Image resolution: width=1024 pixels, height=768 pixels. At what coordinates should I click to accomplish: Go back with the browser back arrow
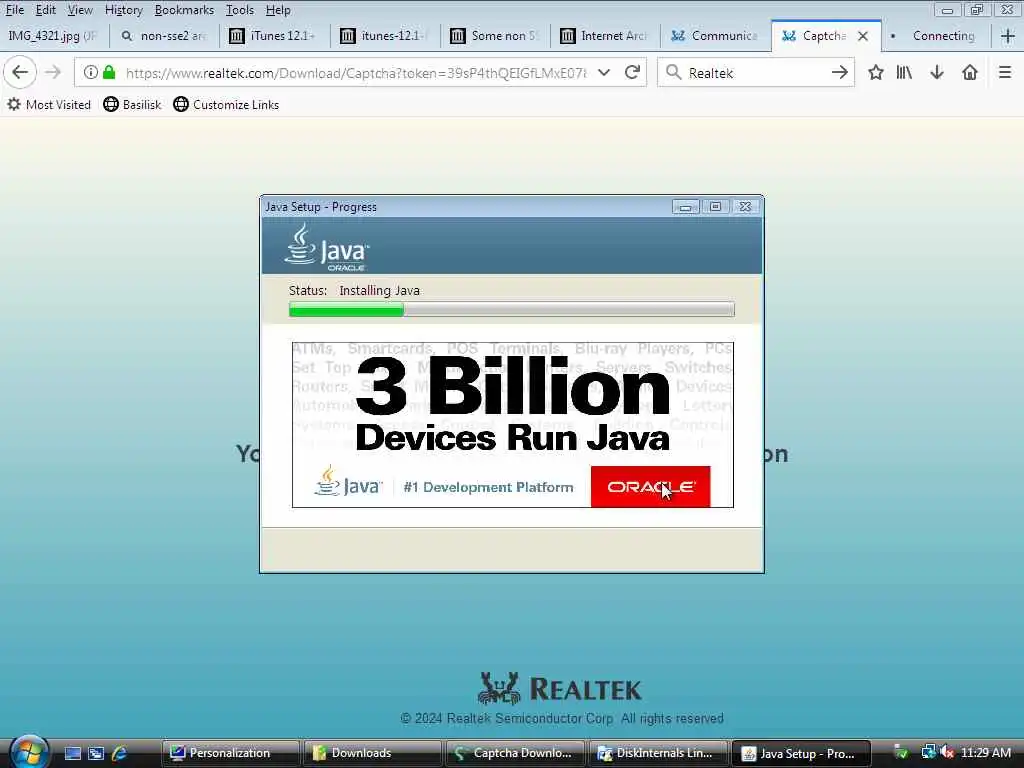[20, 72]
